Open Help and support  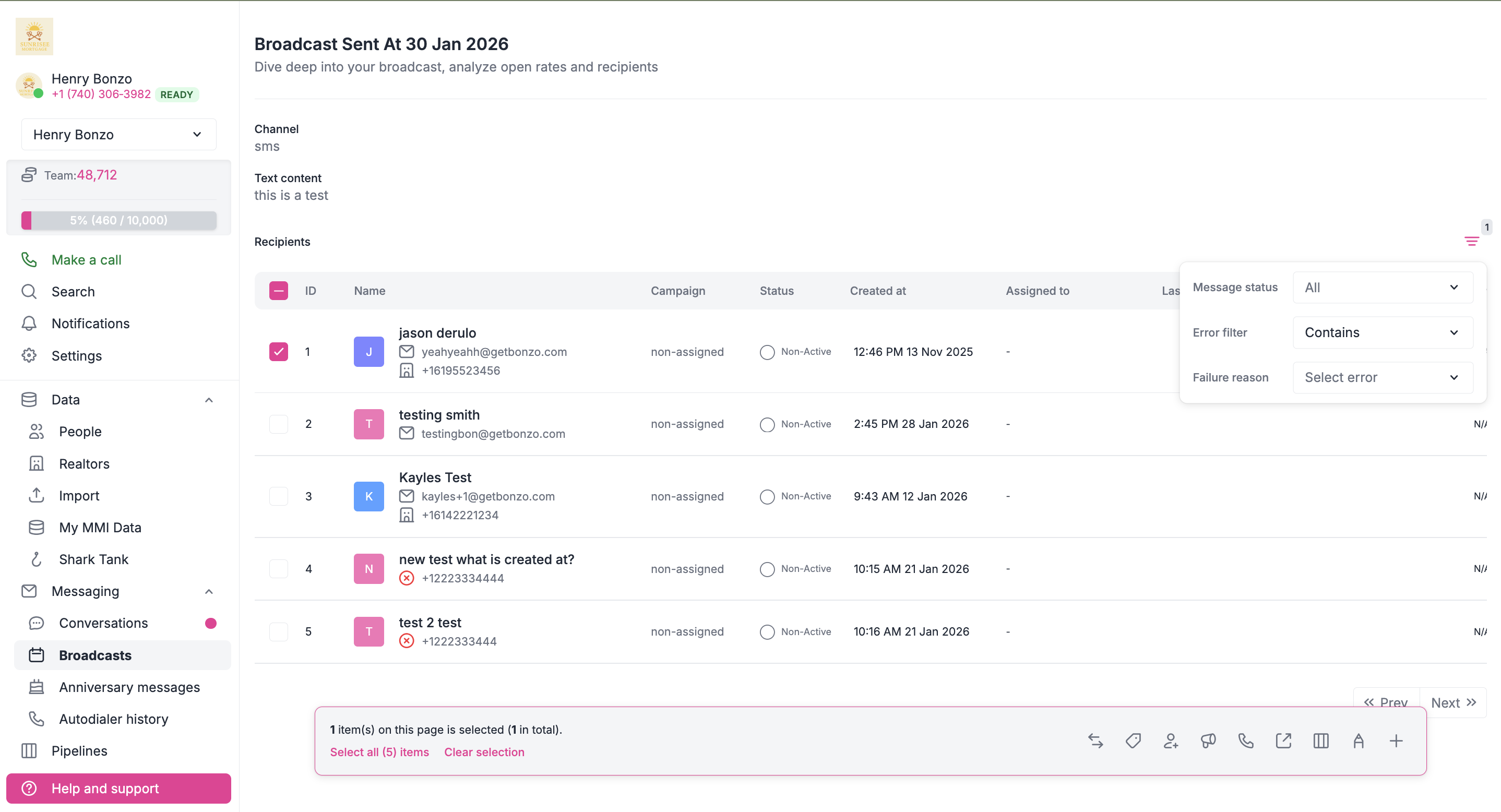[x=119, y=789]
